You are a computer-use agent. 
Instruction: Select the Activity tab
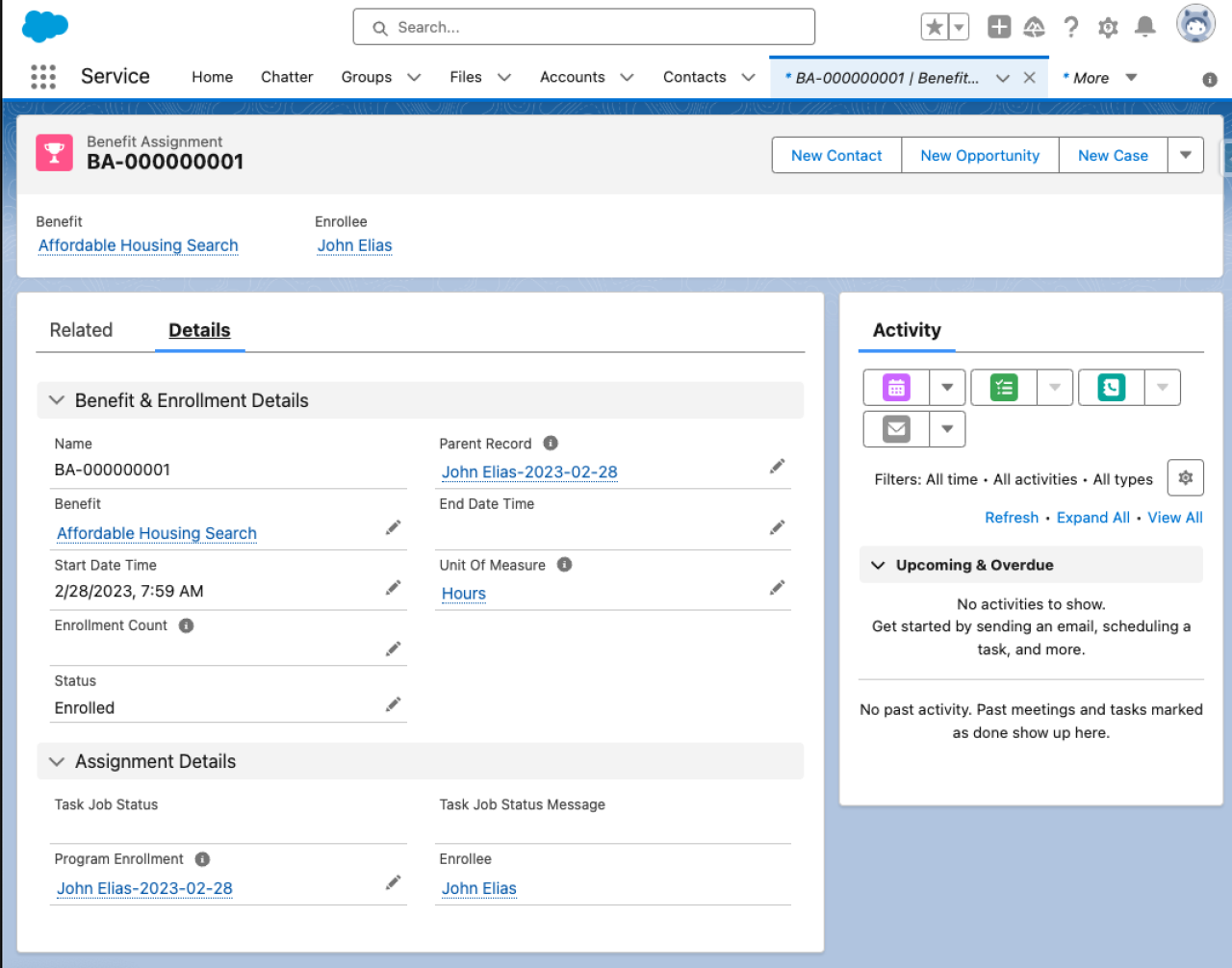[907, 330]
